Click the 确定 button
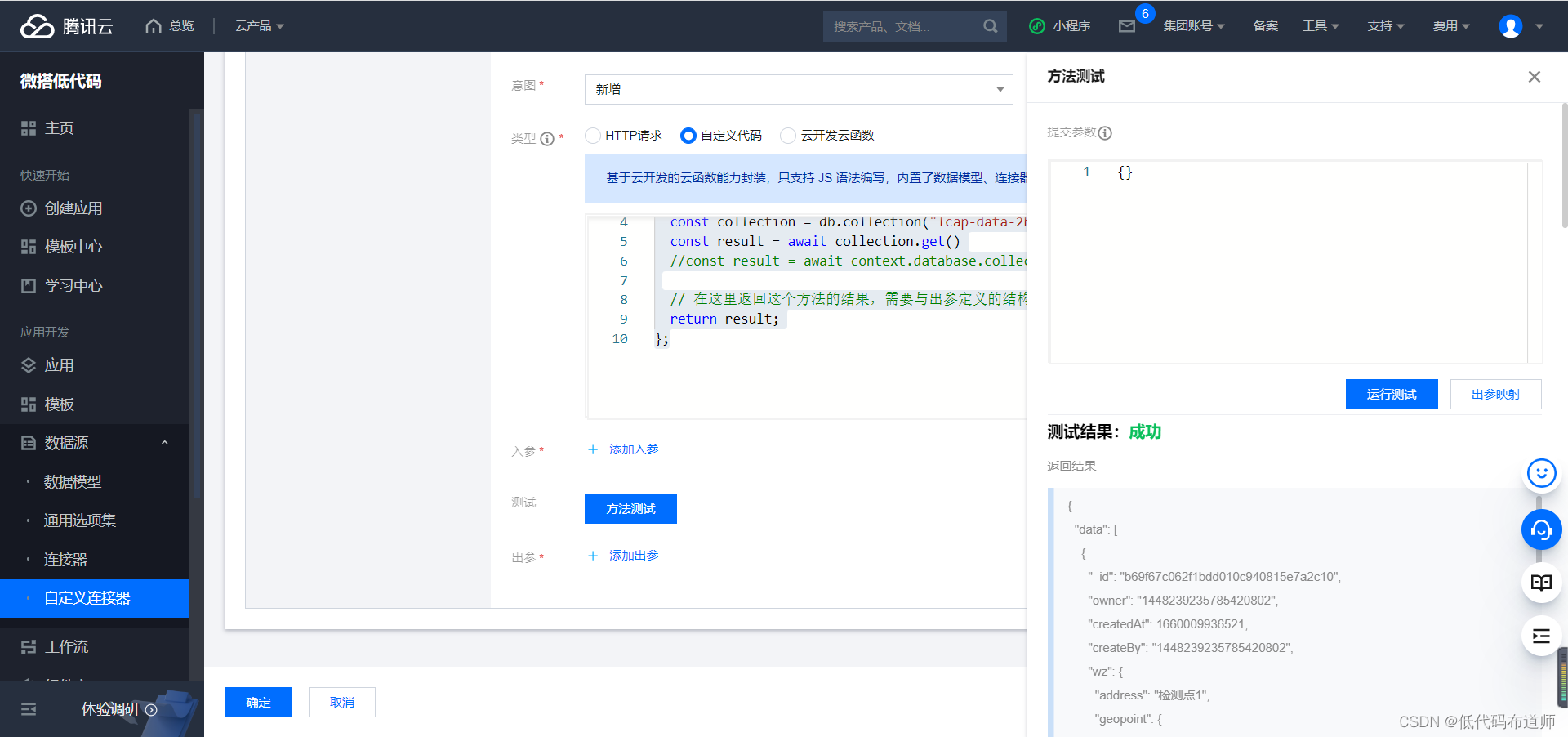This screenshot has height=737, width=1568. (258, 703)
